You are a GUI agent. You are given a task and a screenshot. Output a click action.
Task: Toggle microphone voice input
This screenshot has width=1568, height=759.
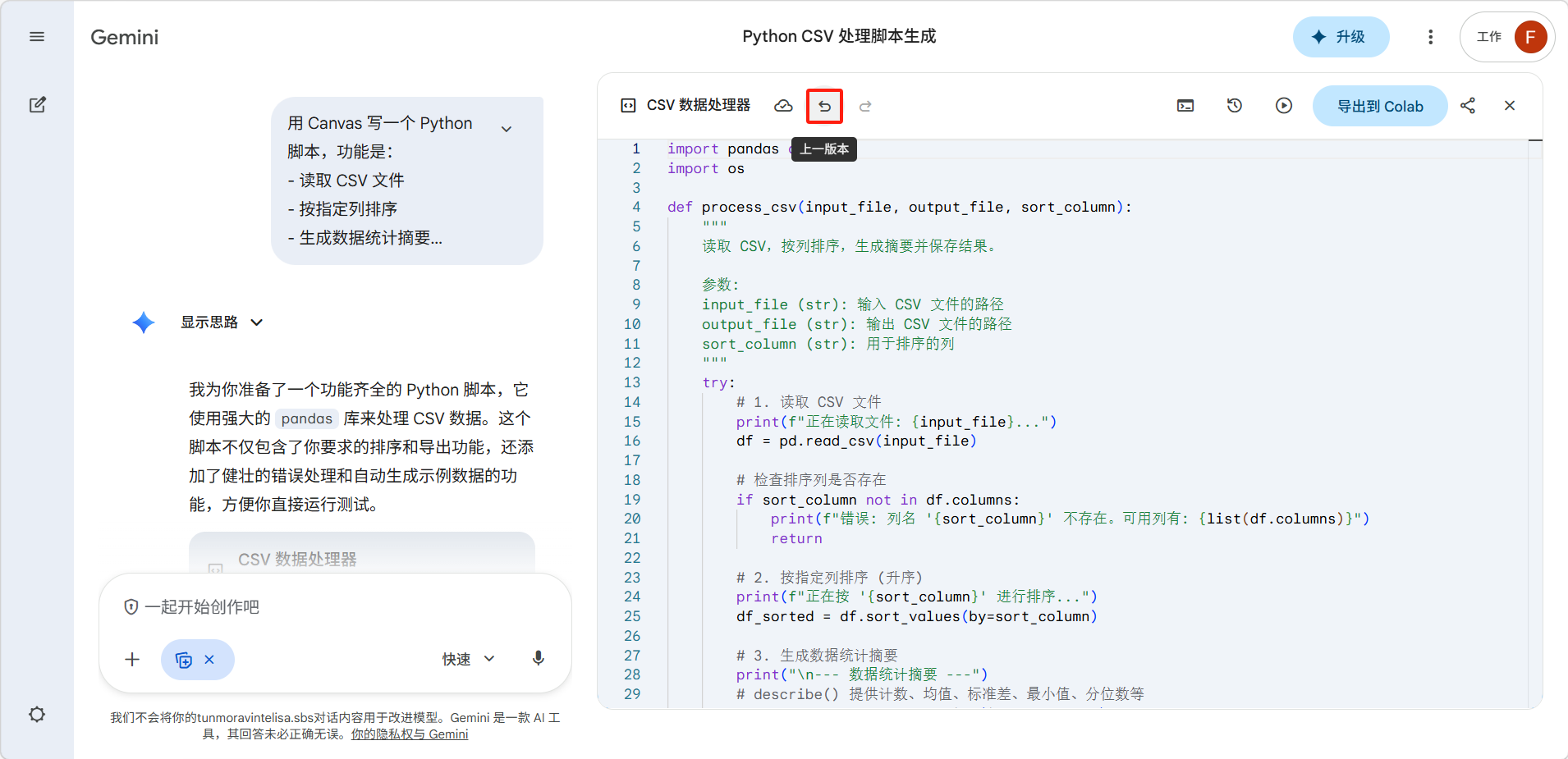(x=539, y=659)
